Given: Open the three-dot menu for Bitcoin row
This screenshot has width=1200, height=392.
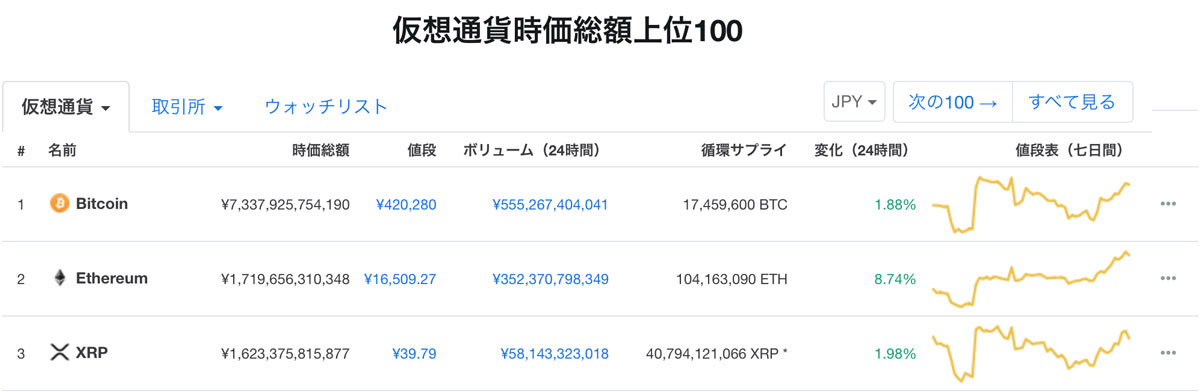Looking at the screenshot, I should [1167, 204].
